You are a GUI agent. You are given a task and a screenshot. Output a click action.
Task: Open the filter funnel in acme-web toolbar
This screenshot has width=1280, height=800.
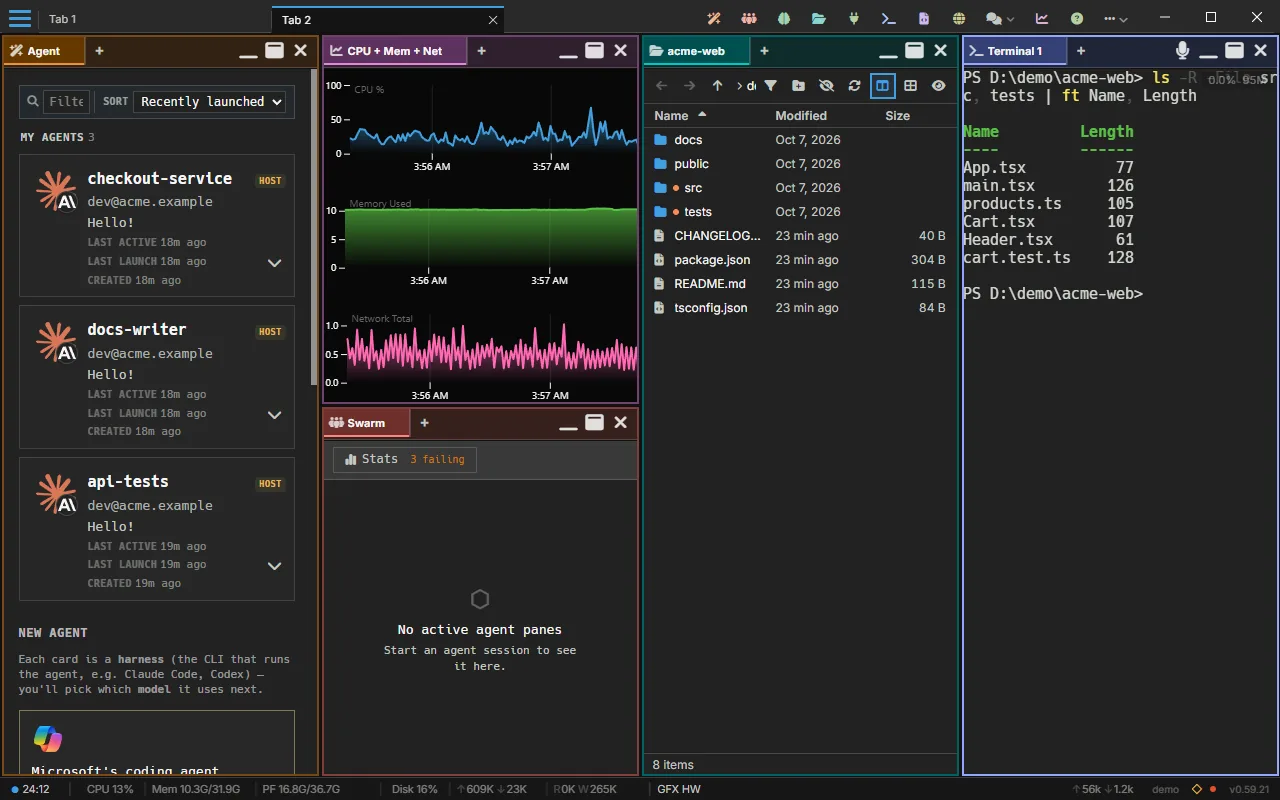(770, 86)
